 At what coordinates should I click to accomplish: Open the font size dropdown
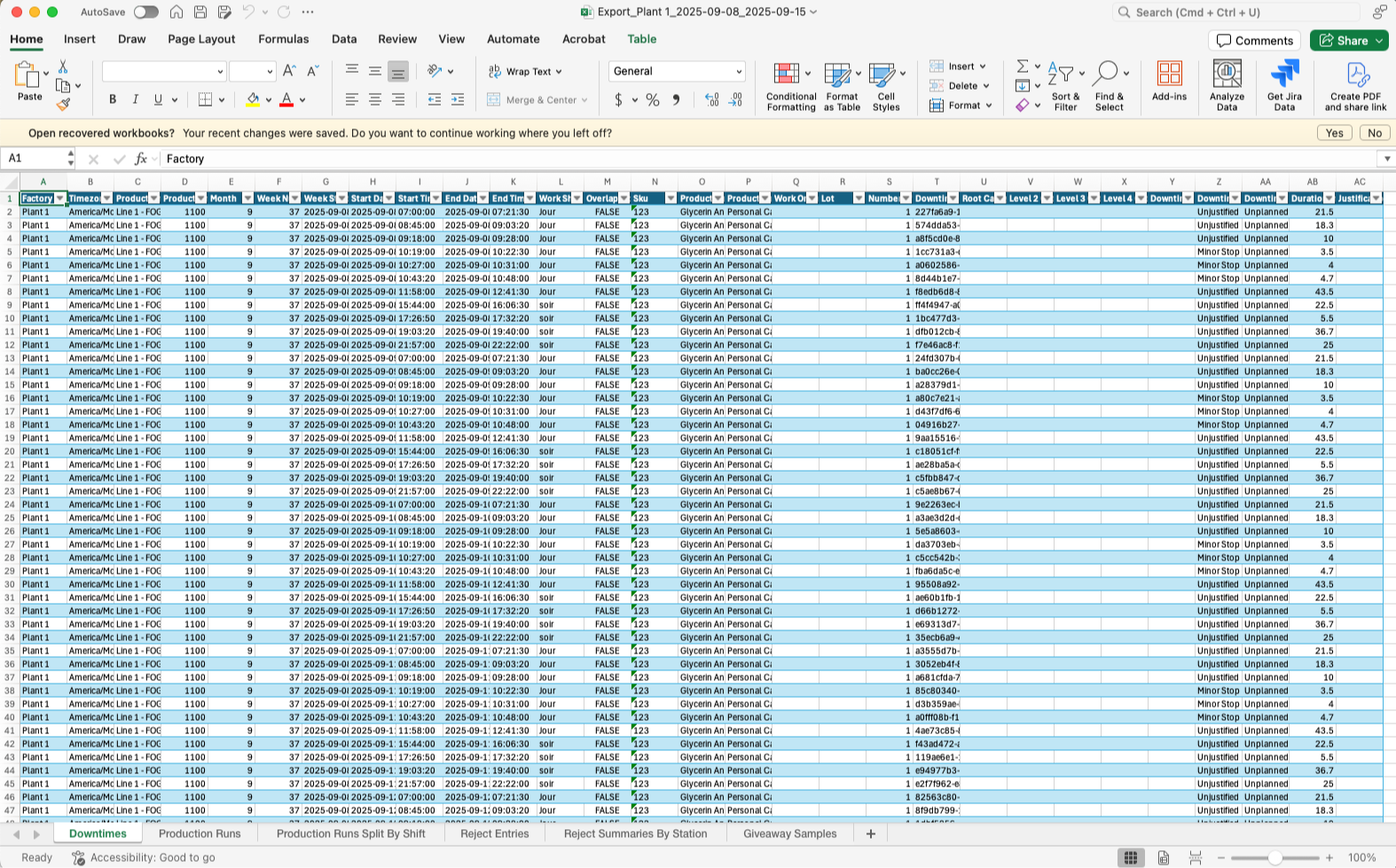tap(269, 72)
